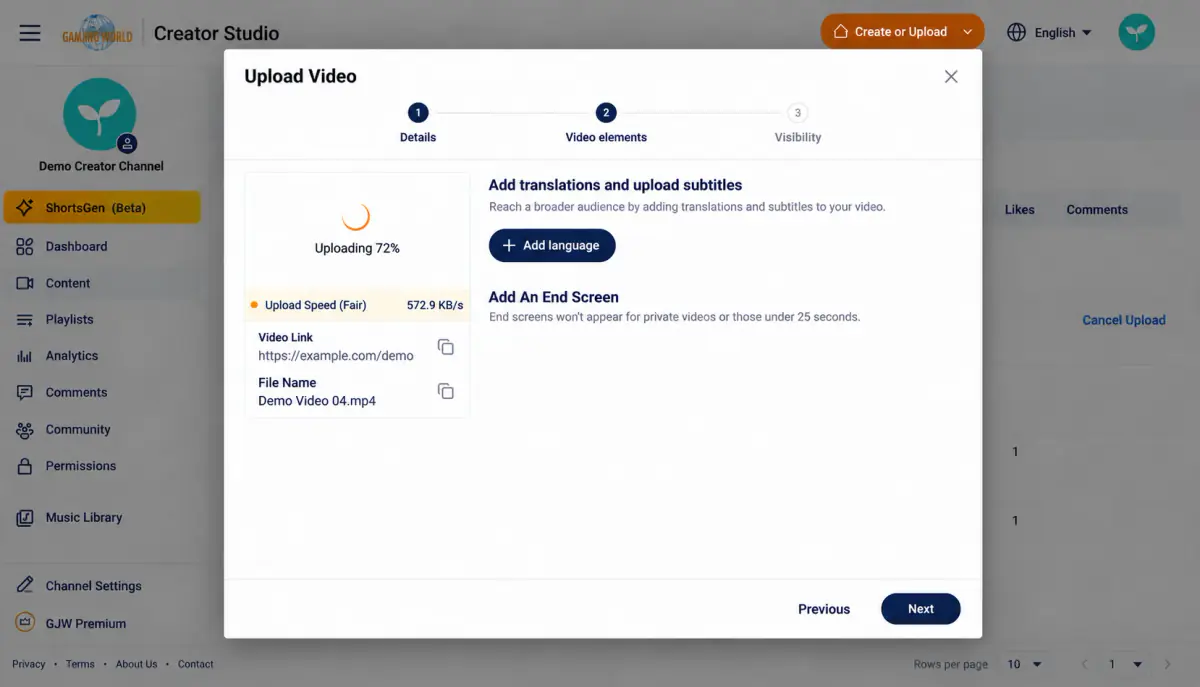Click the Next button
This screenshot has height=687, width=1200.
coord(920,609)
